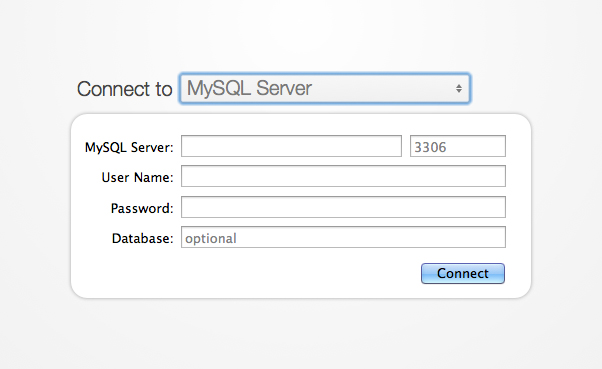Click the 'Password:' label text
The height and width of the screenshot is (369, 602).
coord(142,208)
